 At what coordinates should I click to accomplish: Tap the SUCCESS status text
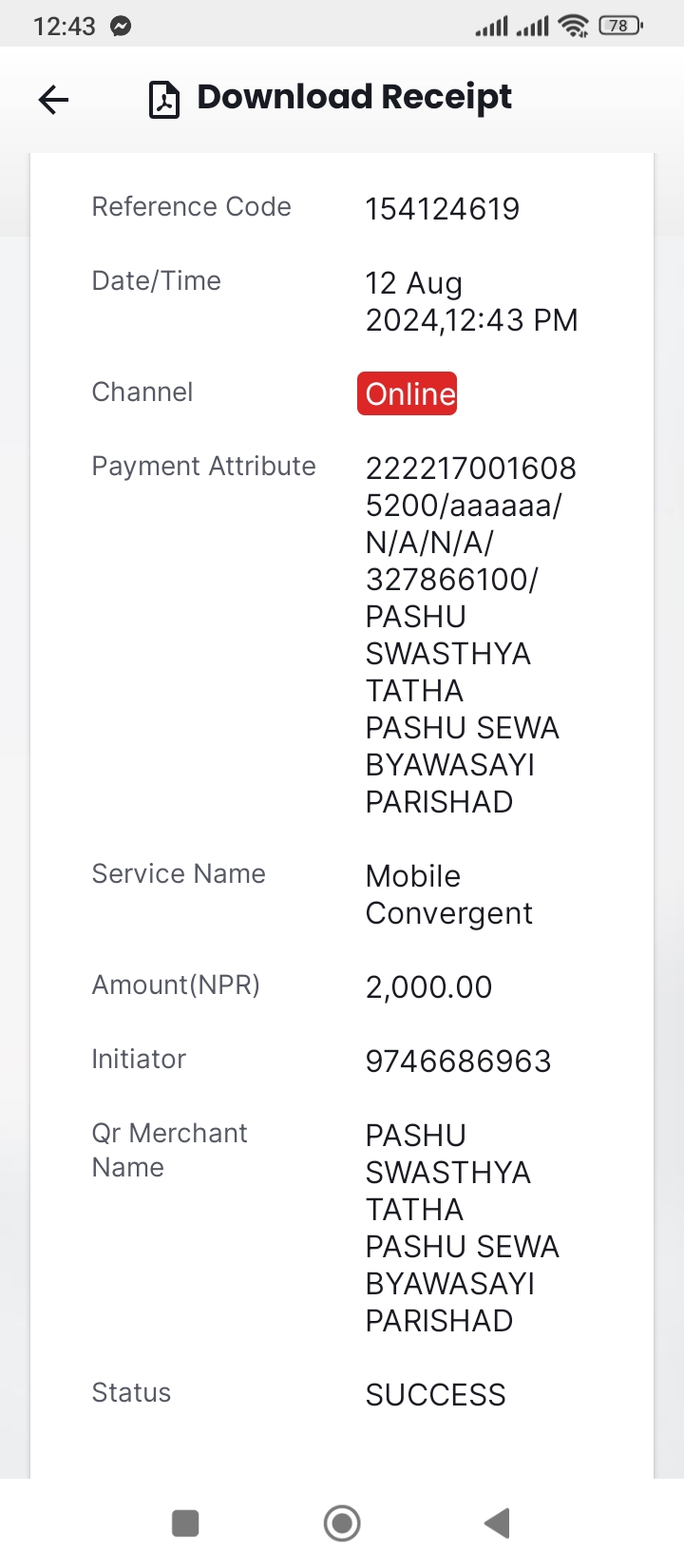[436, 1395]
